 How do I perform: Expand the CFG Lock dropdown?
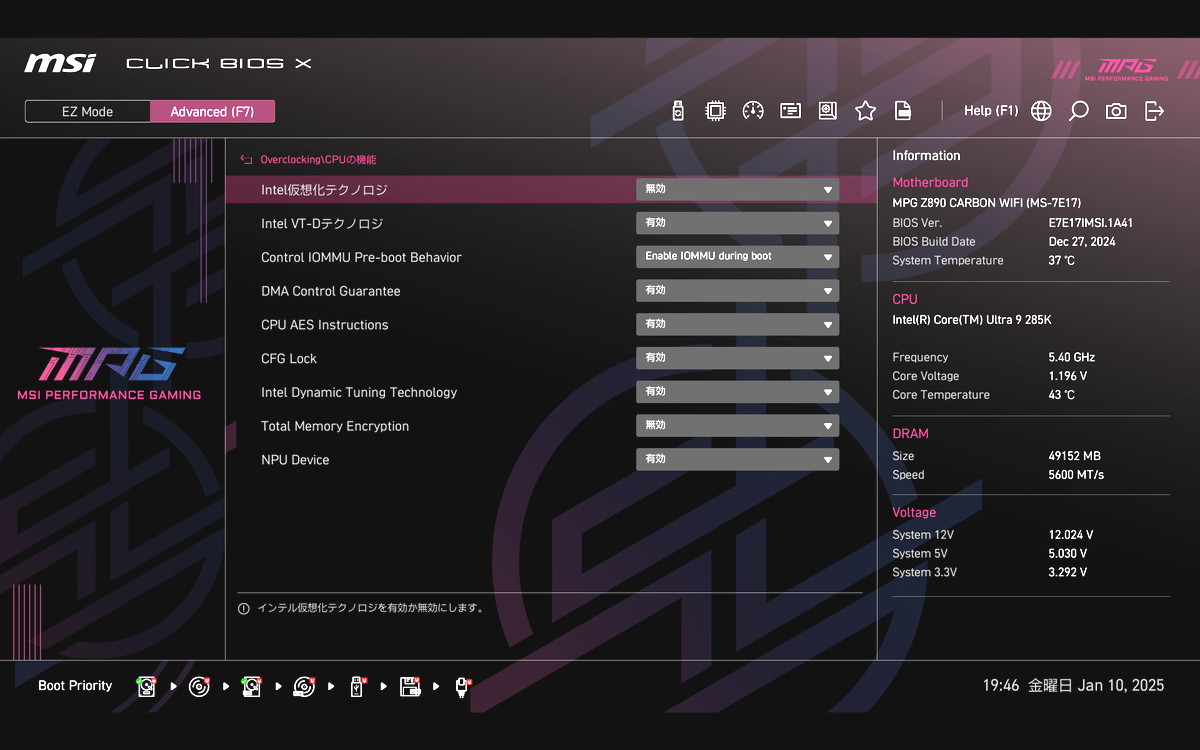point(737,358)
